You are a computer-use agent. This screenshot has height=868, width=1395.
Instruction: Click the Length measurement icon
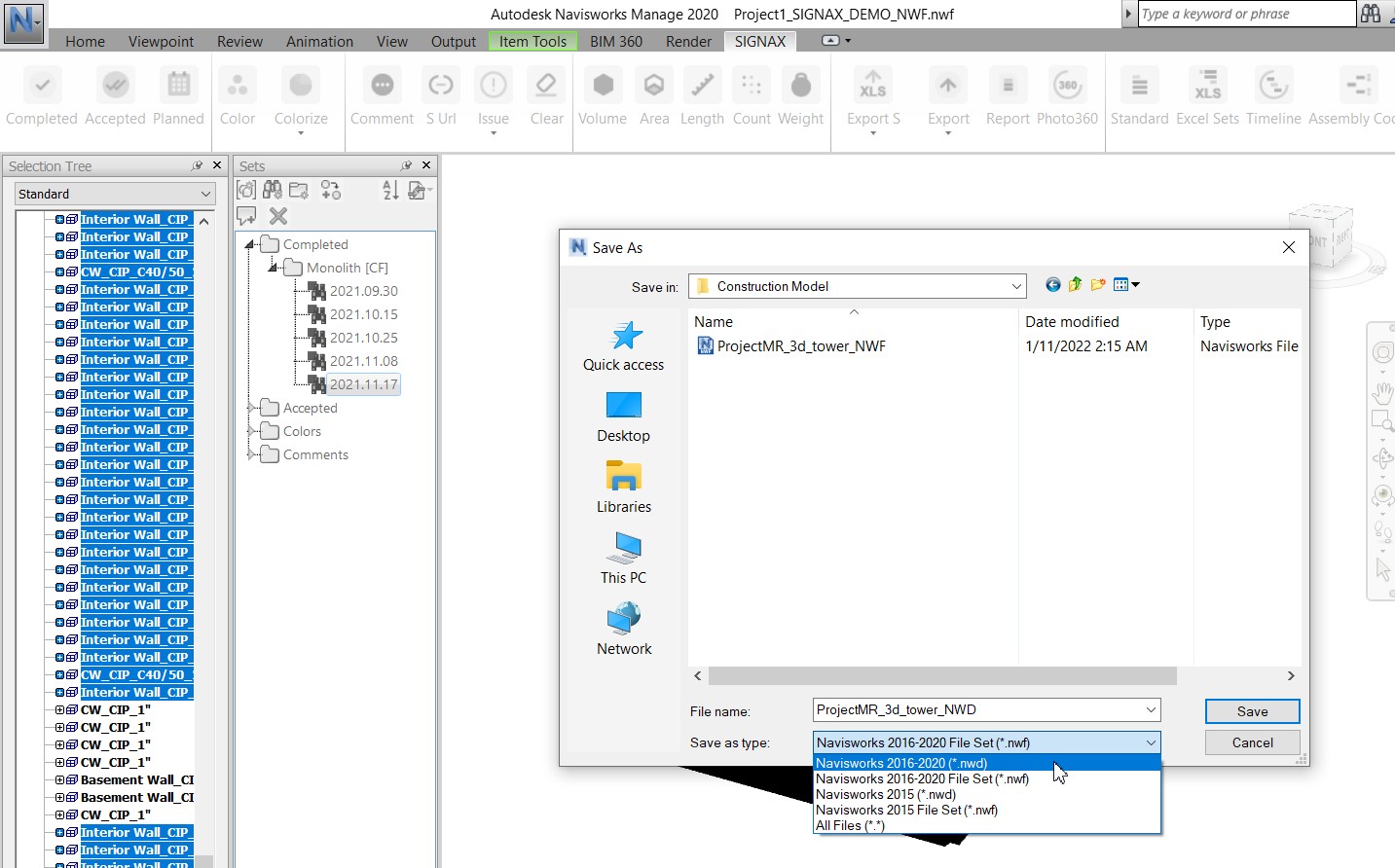click(x=702, y=86)
